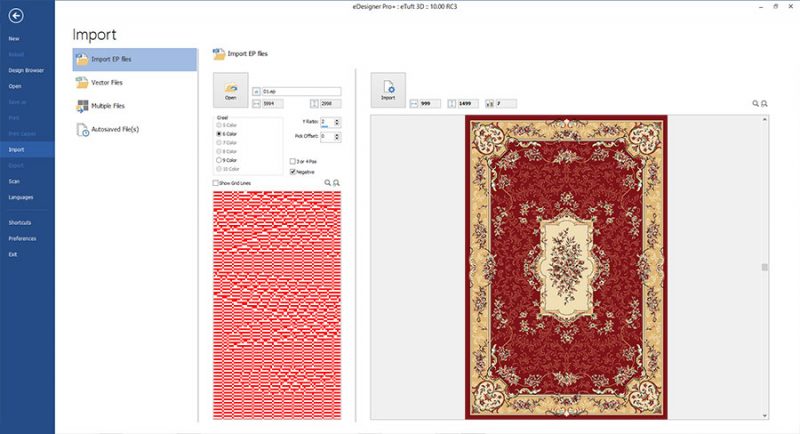The height and width of the screenshot is (434, 800).
Task: Click the Import EP files header icon
Action: (219, 54)
